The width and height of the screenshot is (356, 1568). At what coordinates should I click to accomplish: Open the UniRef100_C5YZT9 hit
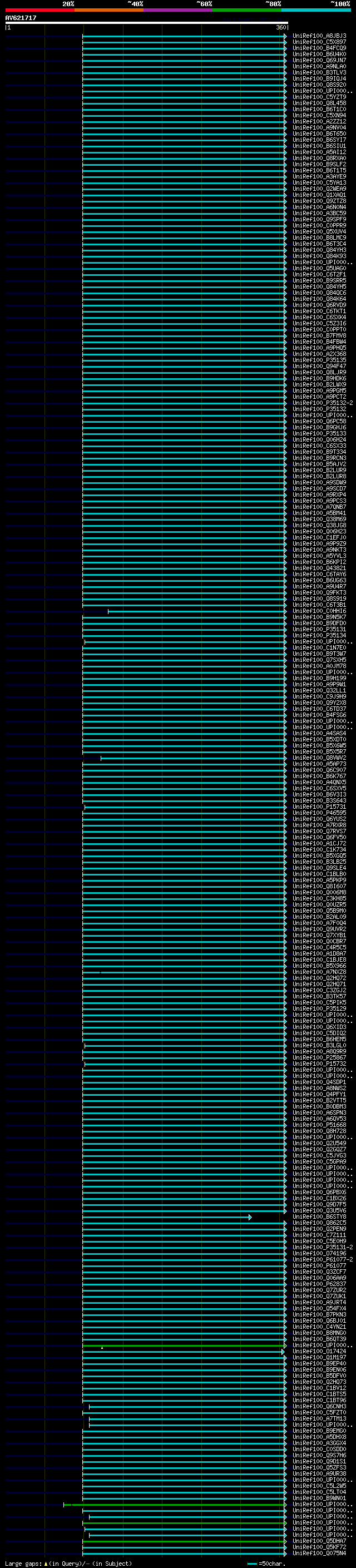(319, 97)
